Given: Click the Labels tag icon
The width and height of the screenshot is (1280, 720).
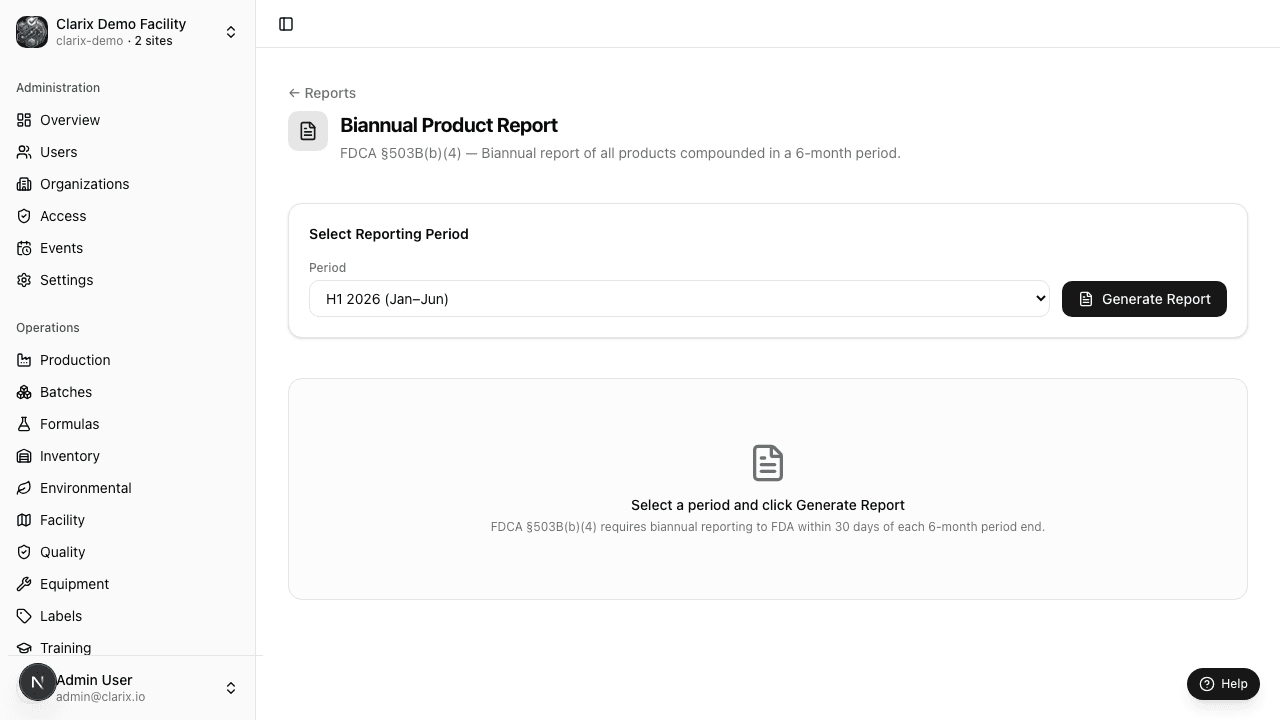Looking at the screenshot, I should tap(24, 616).
